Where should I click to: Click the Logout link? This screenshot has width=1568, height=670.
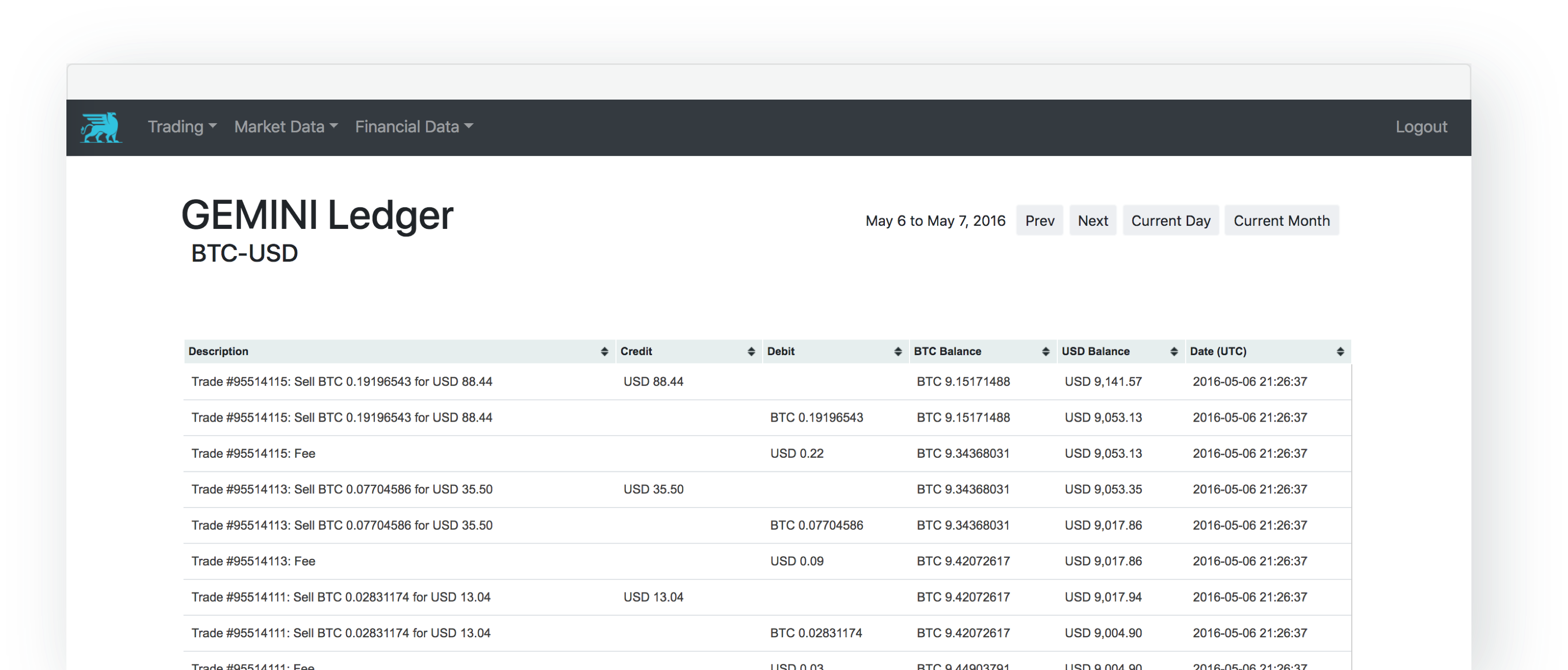coord(1421,127)
